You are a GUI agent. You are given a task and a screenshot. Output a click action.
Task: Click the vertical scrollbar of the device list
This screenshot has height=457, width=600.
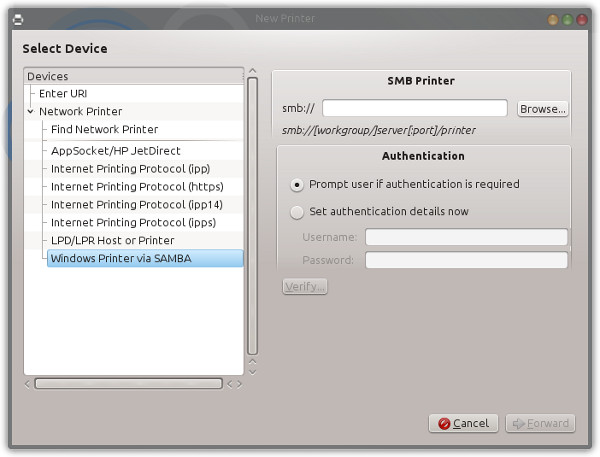point(252,216)
